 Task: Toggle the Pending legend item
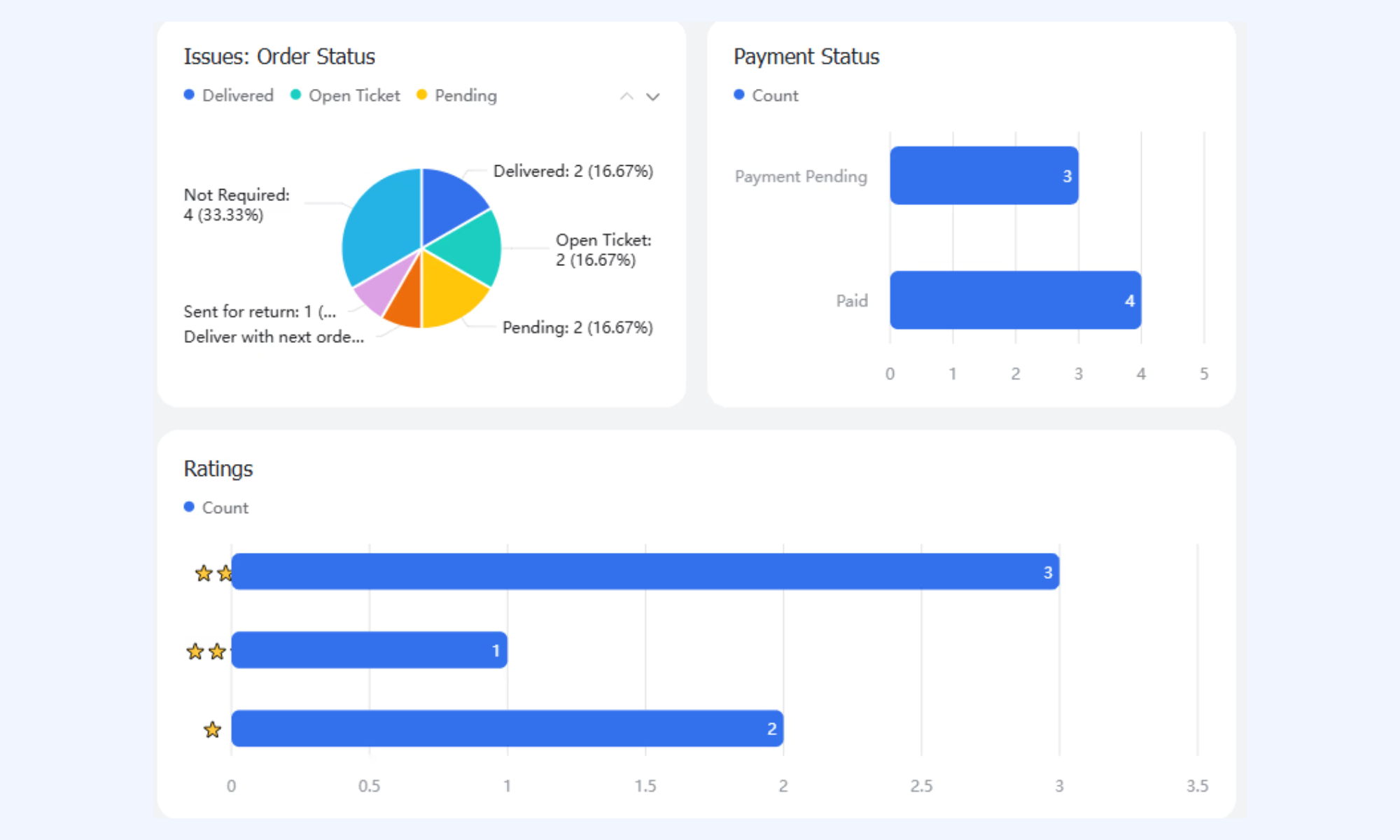[456, 95]
